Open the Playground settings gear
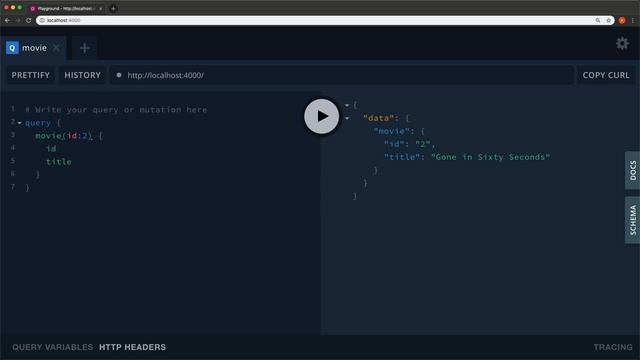This screenshot has height=360, width=640. [622, 43]
